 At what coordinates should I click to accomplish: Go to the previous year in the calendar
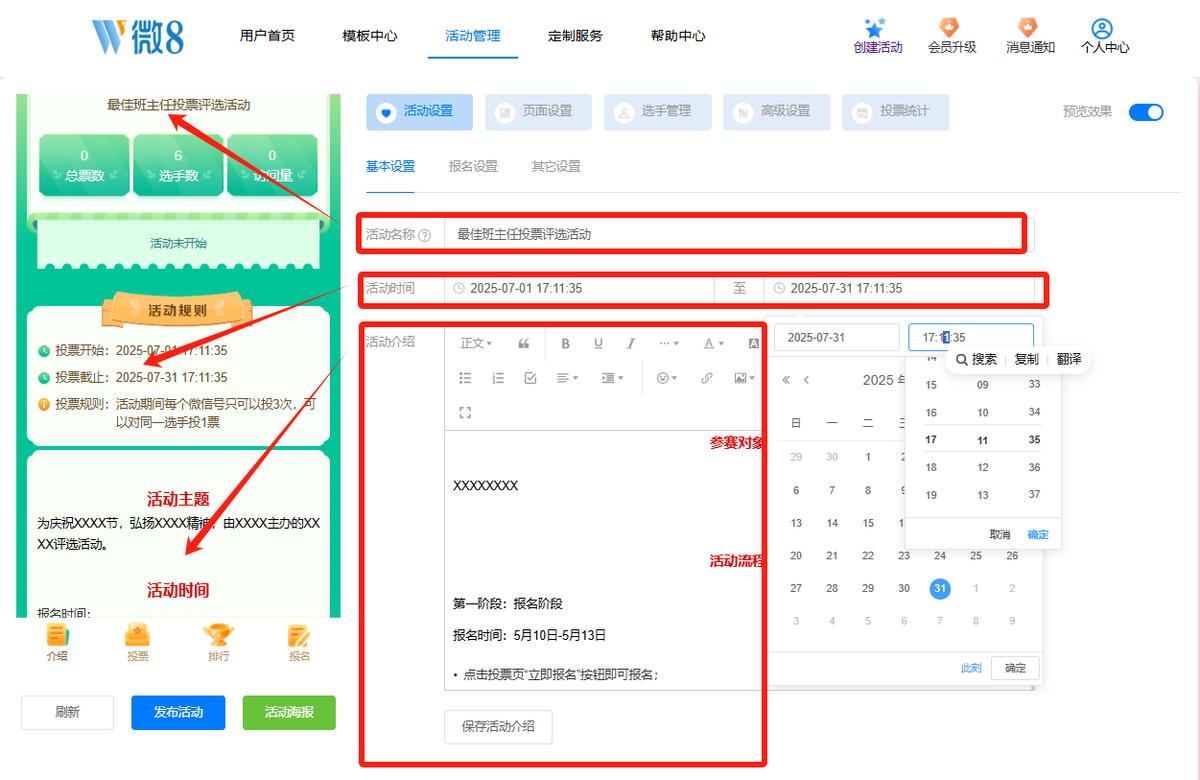pos(786,380)
